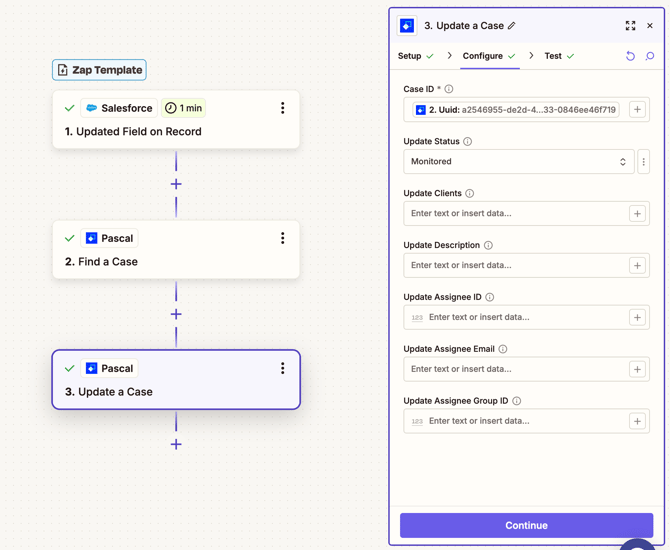670x550 pixels.
Task: Add a step after Update a Case
Action: click(176, 444)
